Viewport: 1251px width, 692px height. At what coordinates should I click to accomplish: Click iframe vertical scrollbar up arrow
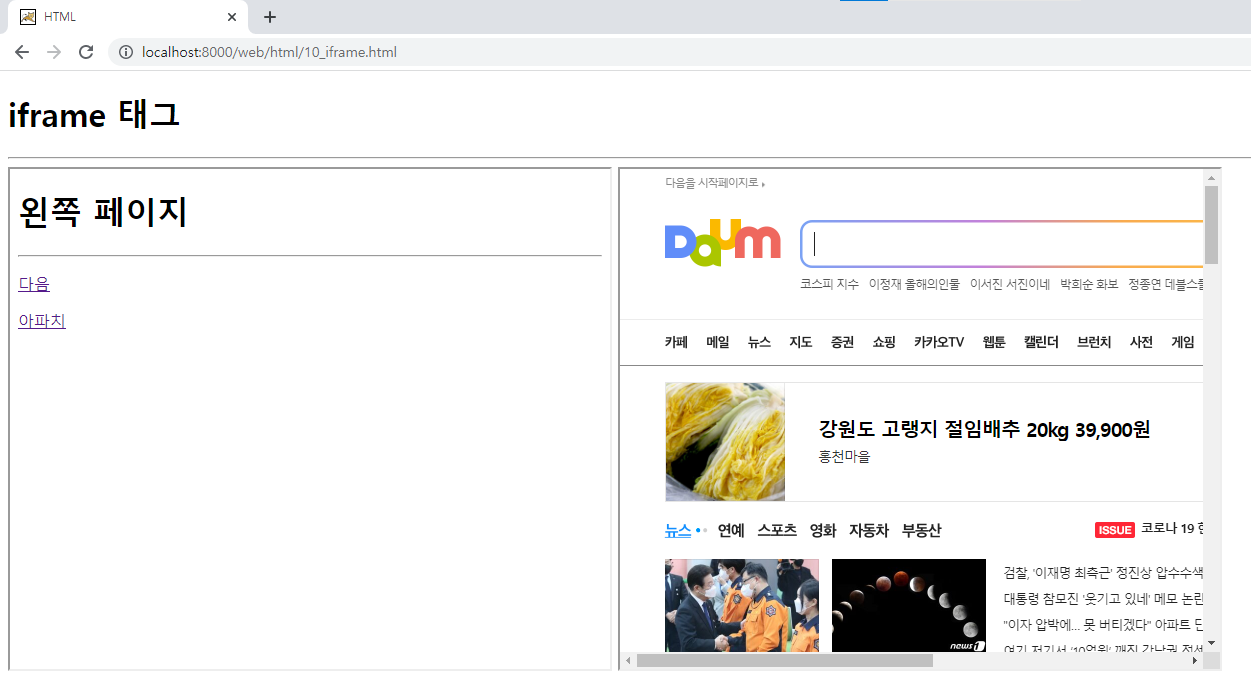(x=1212, y=178)
